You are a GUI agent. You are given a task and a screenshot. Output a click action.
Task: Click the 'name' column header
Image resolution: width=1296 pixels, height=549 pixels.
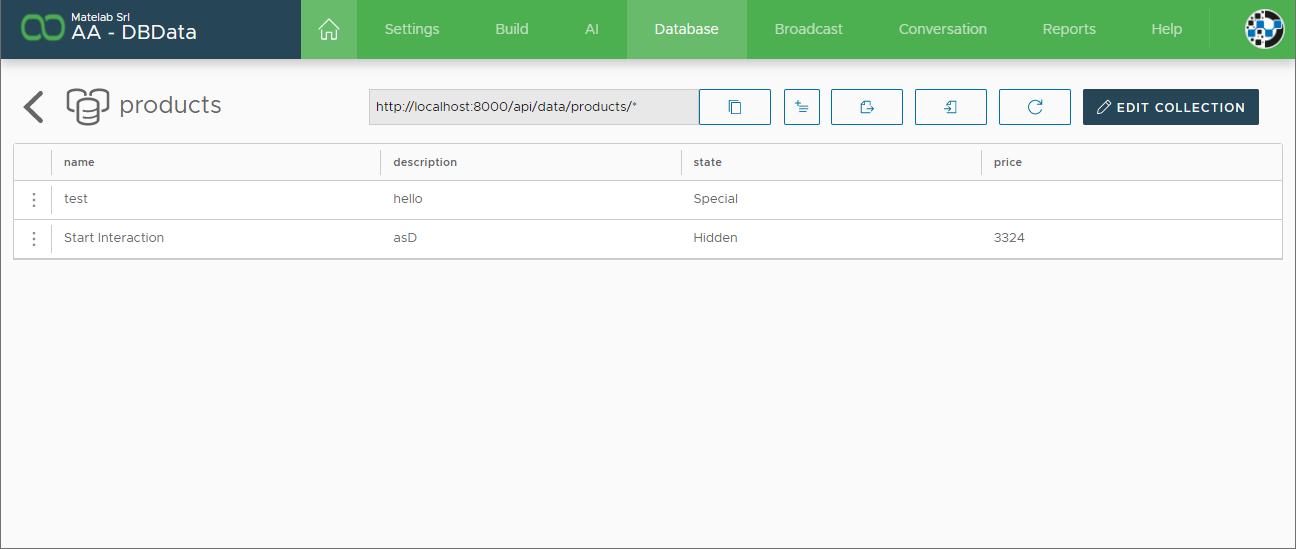80,162
